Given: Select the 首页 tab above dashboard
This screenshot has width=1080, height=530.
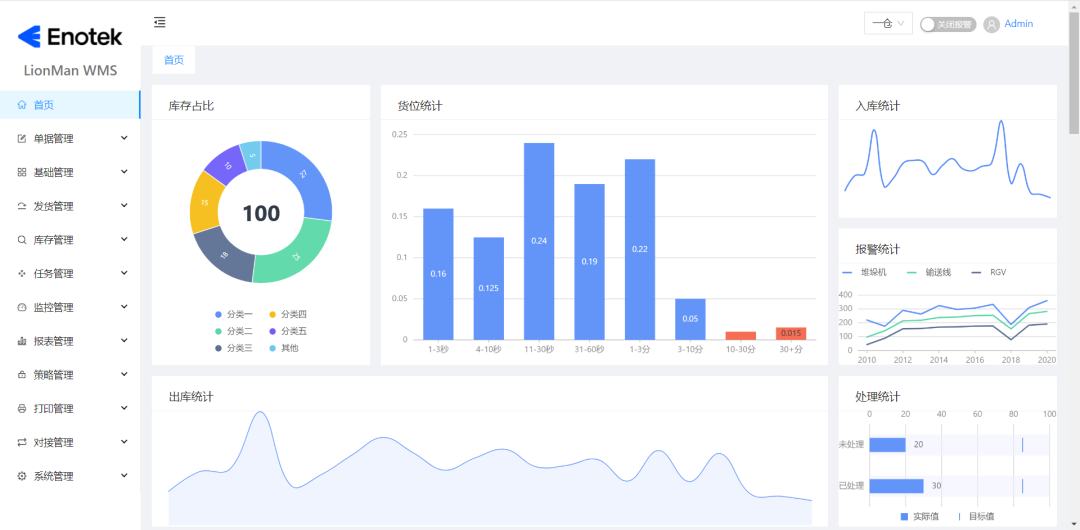Looking at the screenshot, I should pyautogui.click(x=174, y=60).
